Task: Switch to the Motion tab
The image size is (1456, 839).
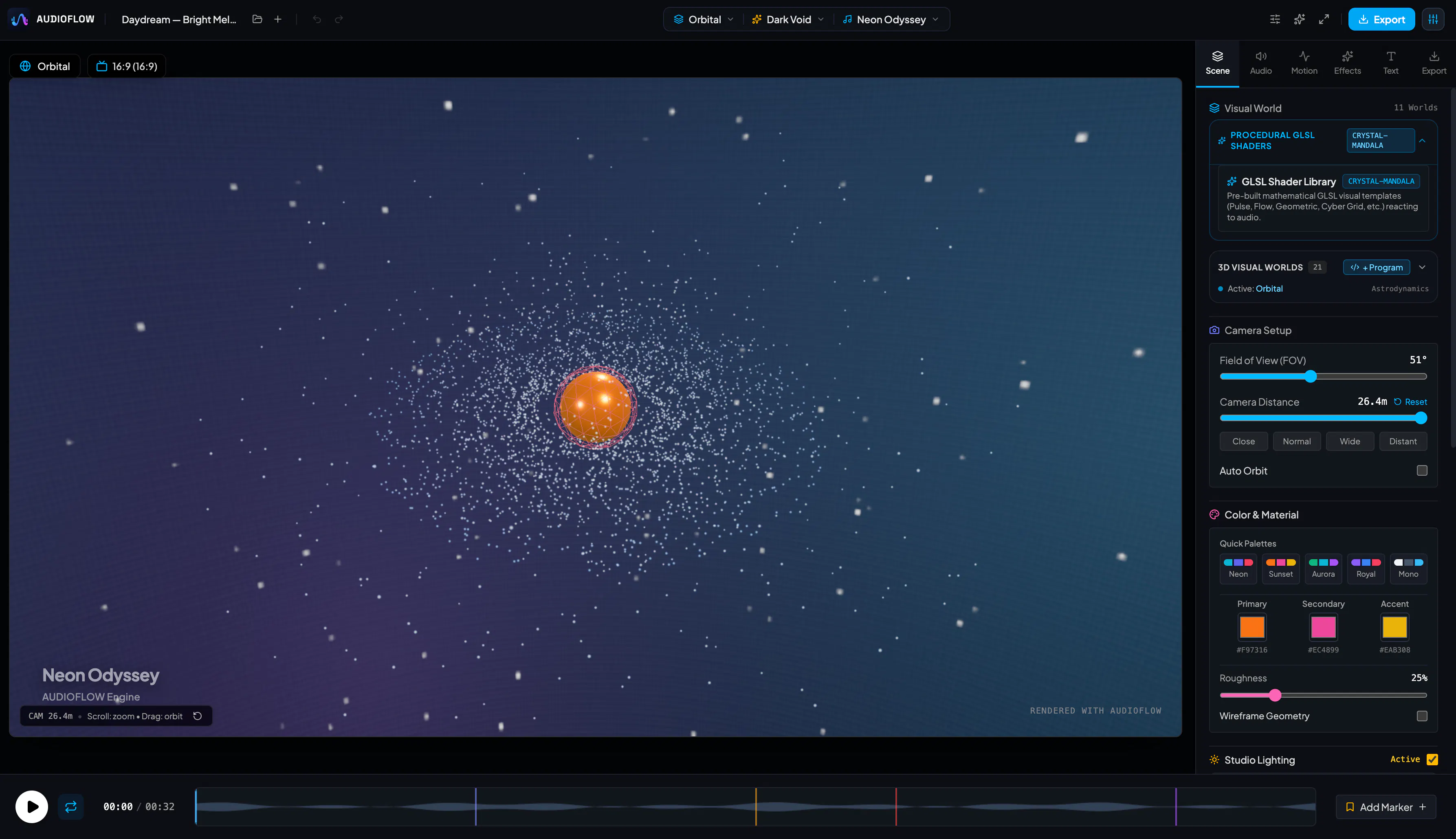Action: click(1304, 64)
